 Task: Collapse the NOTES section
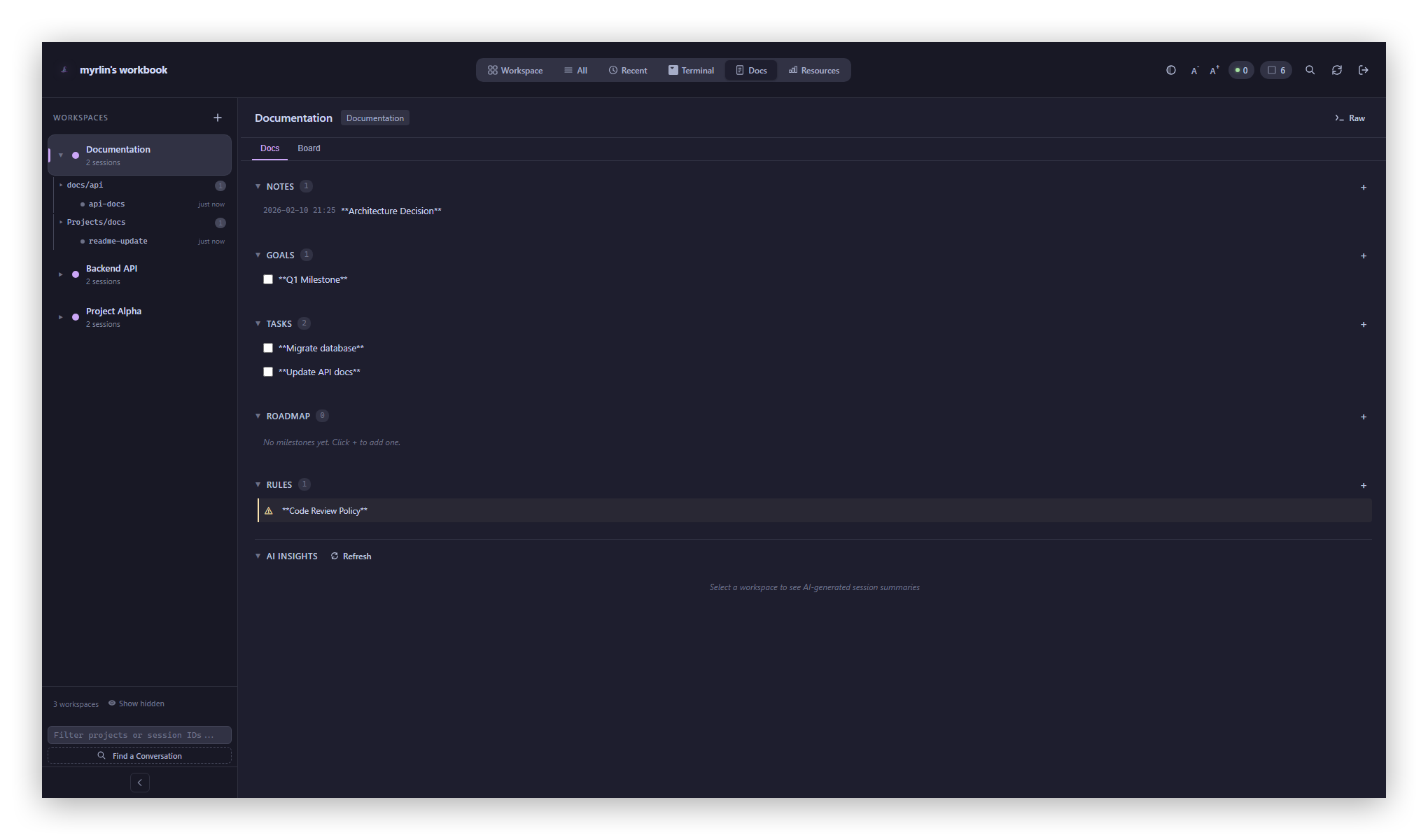[x=258, y=186]
